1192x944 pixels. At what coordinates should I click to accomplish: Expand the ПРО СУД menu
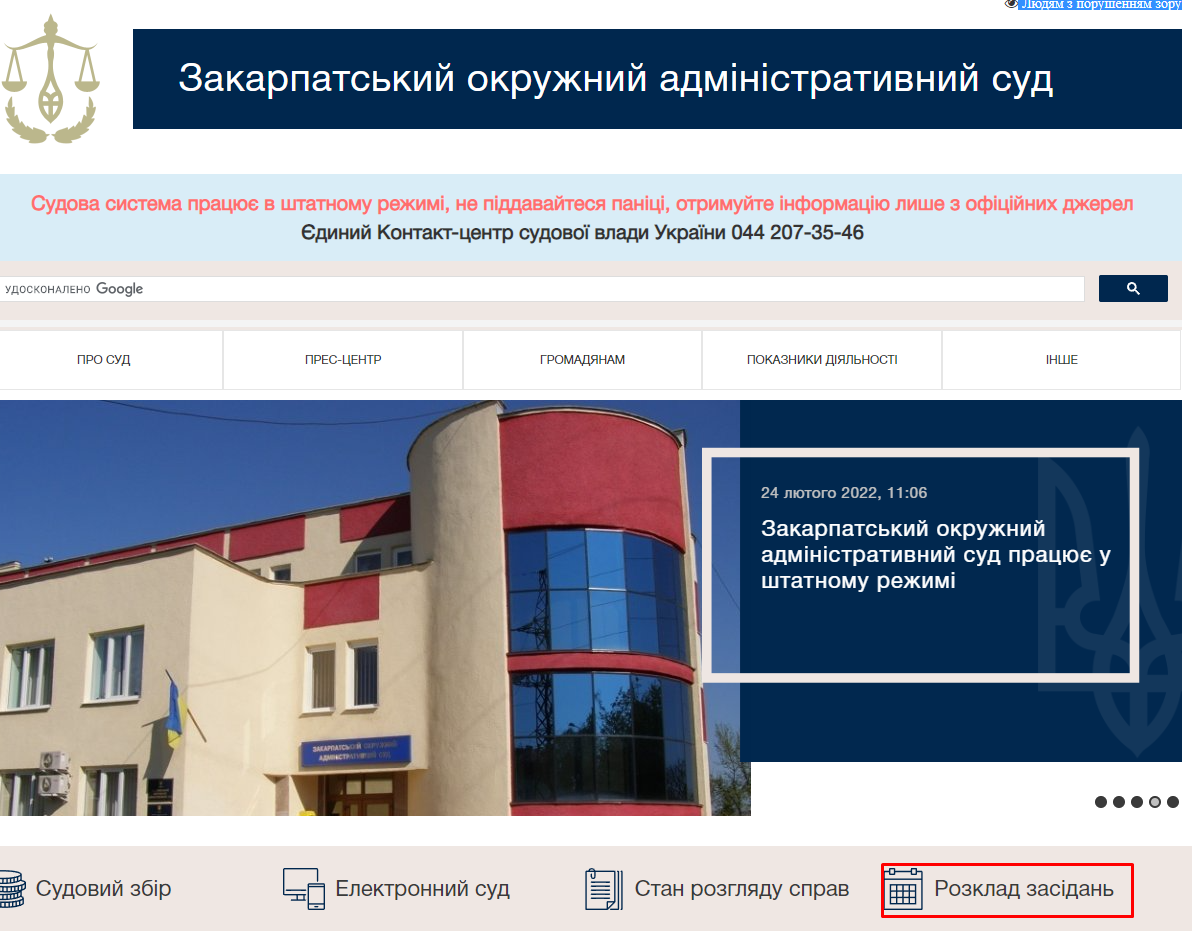pyautogui.click(x=104, y=360)
